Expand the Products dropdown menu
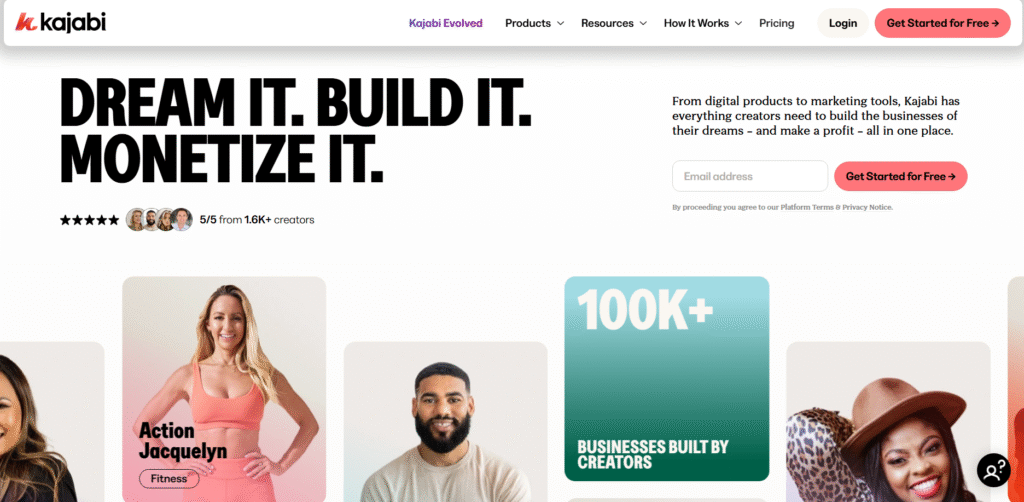 click(x=534, y=24)
